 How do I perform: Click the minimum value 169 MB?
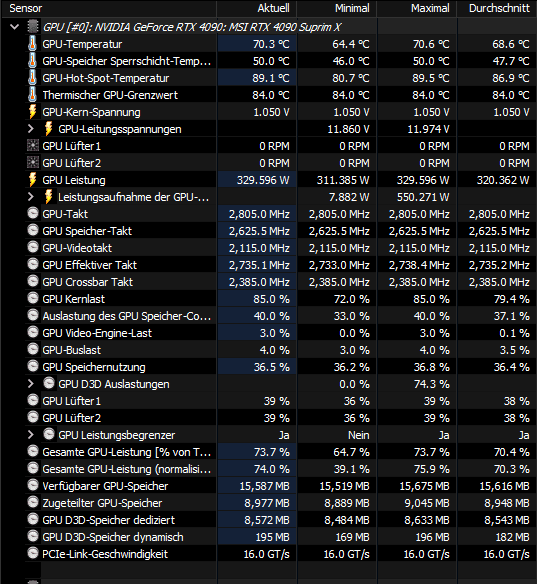352,537
